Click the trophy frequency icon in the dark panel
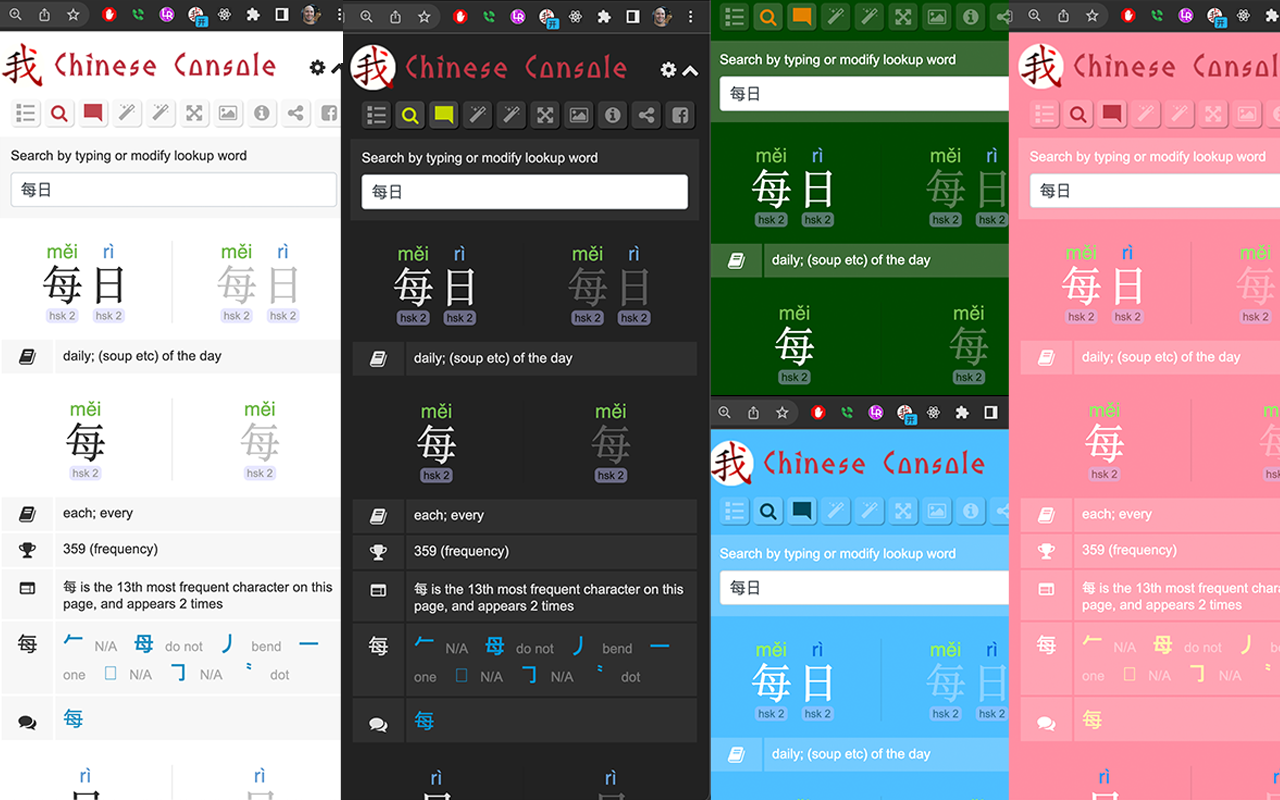This screenshot has width=1280, height=800. coord(378,552)
